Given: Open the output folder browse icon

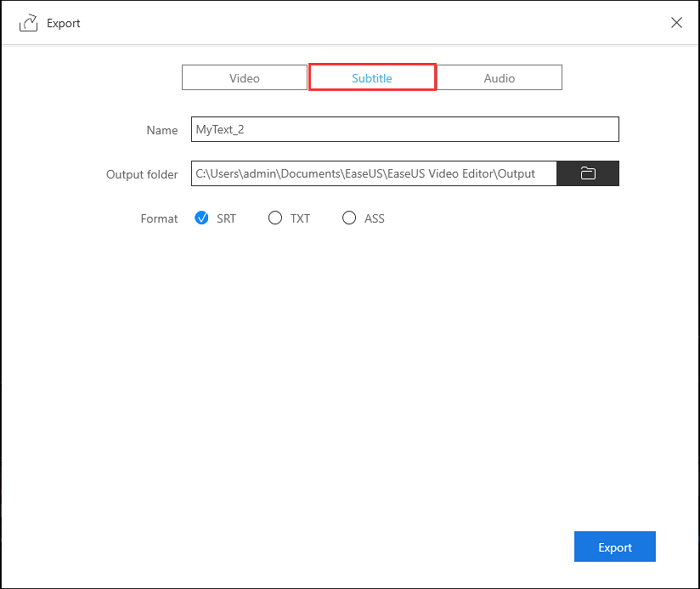Looking at the screenshot, I should point(588,174).
